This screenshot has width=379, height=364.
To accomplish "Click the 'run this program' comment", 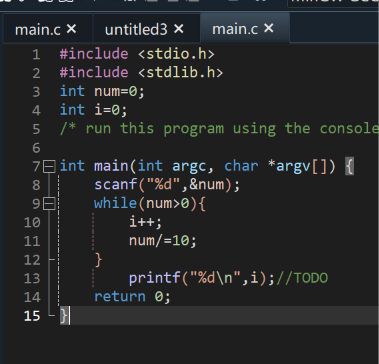I will pos(219,129).
